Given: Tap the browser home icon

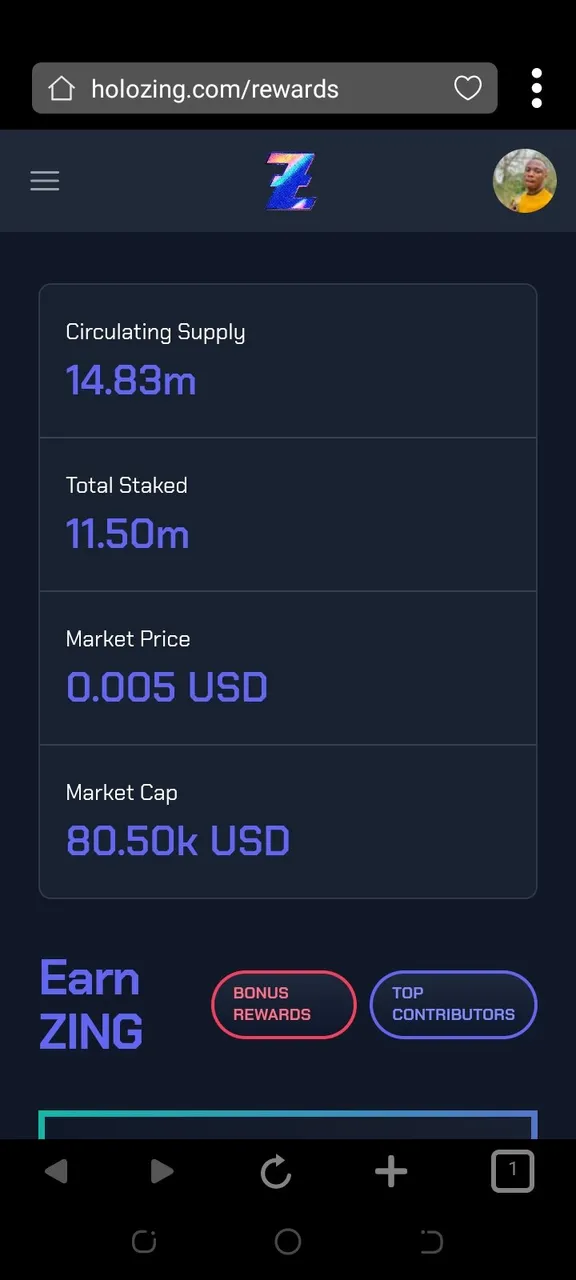Looking at the screenshot, I should (x=61, y=88).
